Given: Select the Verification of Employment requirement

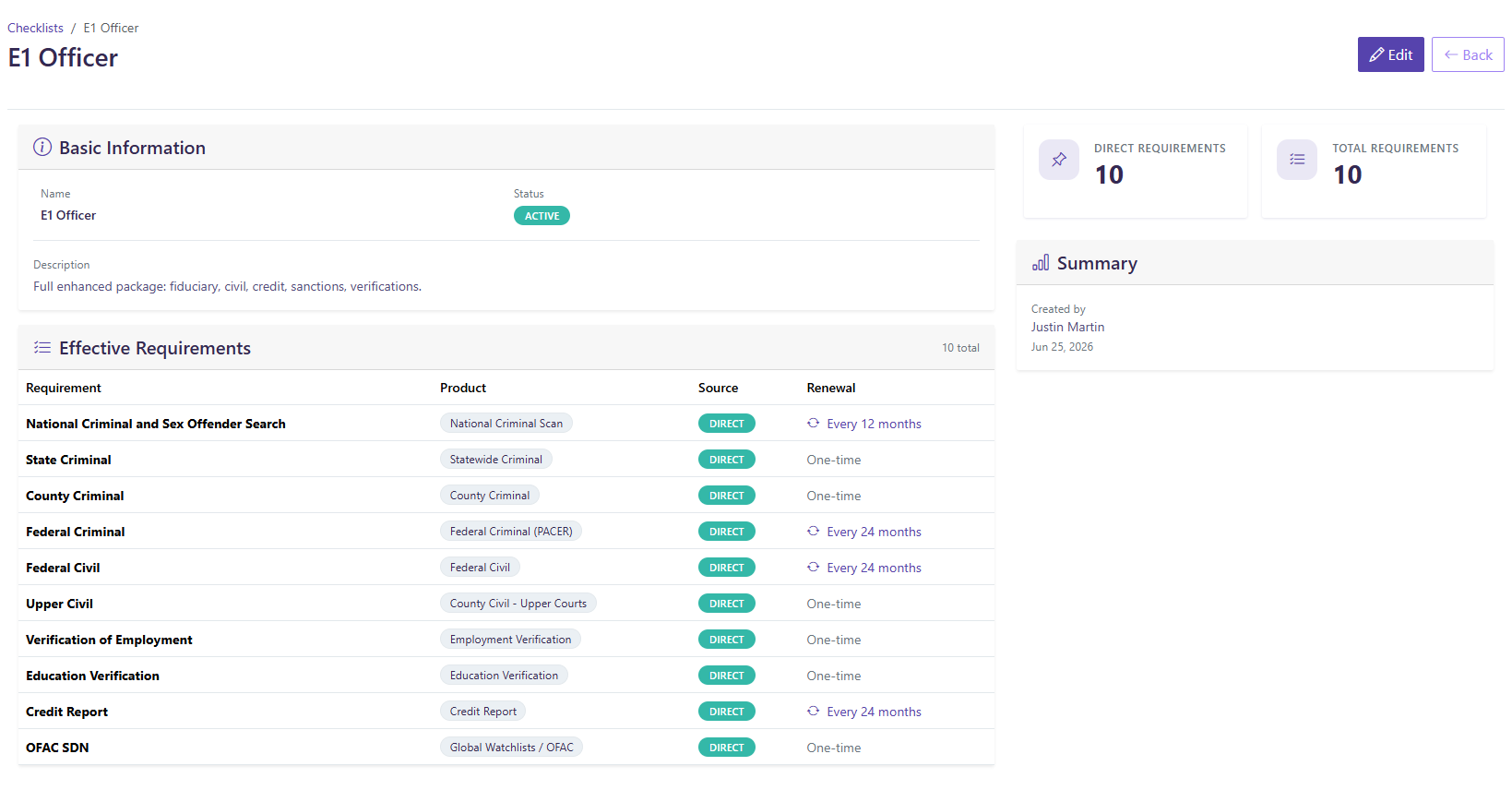Looking at the screenshot, I should tap(109, 640).
